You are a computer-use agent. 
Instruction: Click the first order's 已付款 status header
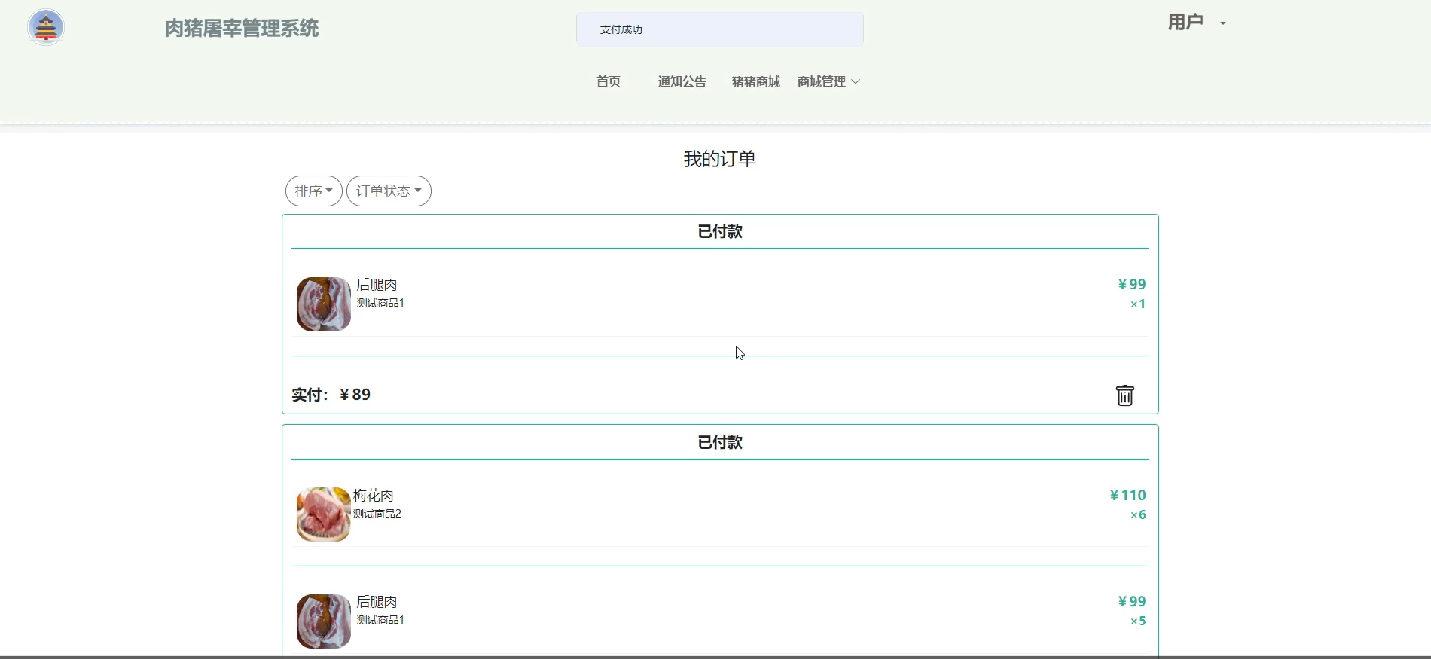click(719, 232)
